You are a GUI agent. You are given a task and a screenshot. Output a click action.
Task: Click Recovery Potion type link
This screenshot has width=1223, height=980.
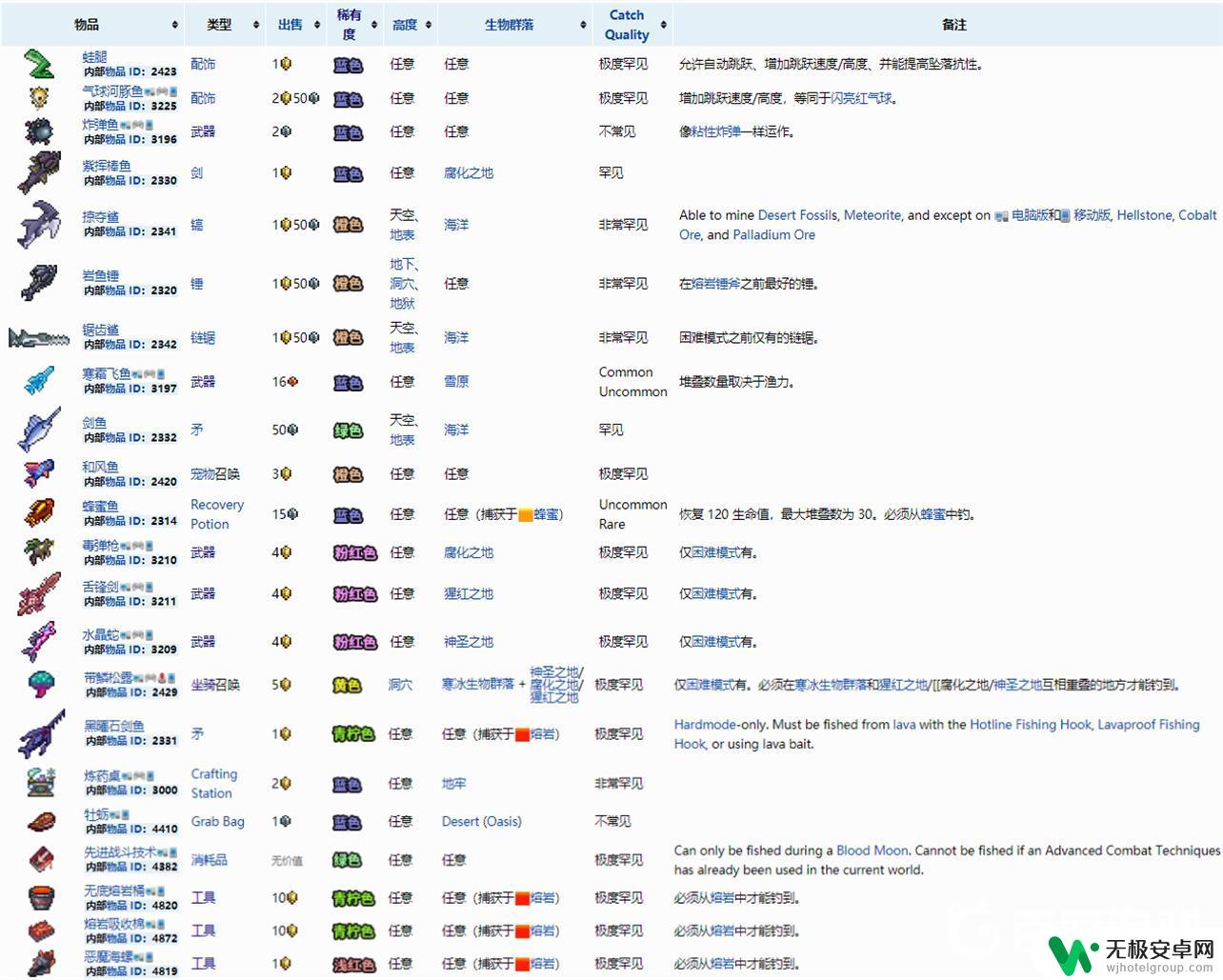click(x=217, y=514)
